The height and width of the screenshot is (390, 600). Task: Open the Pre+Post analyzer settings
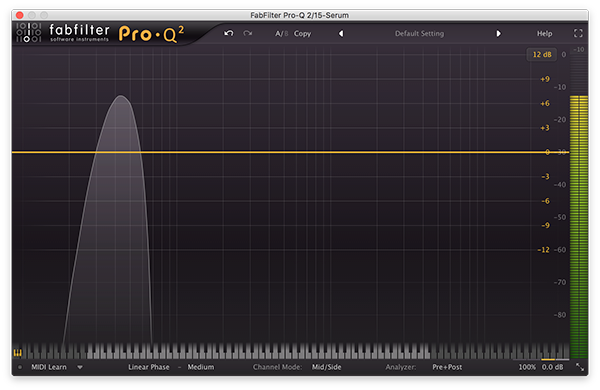(447, 367)
